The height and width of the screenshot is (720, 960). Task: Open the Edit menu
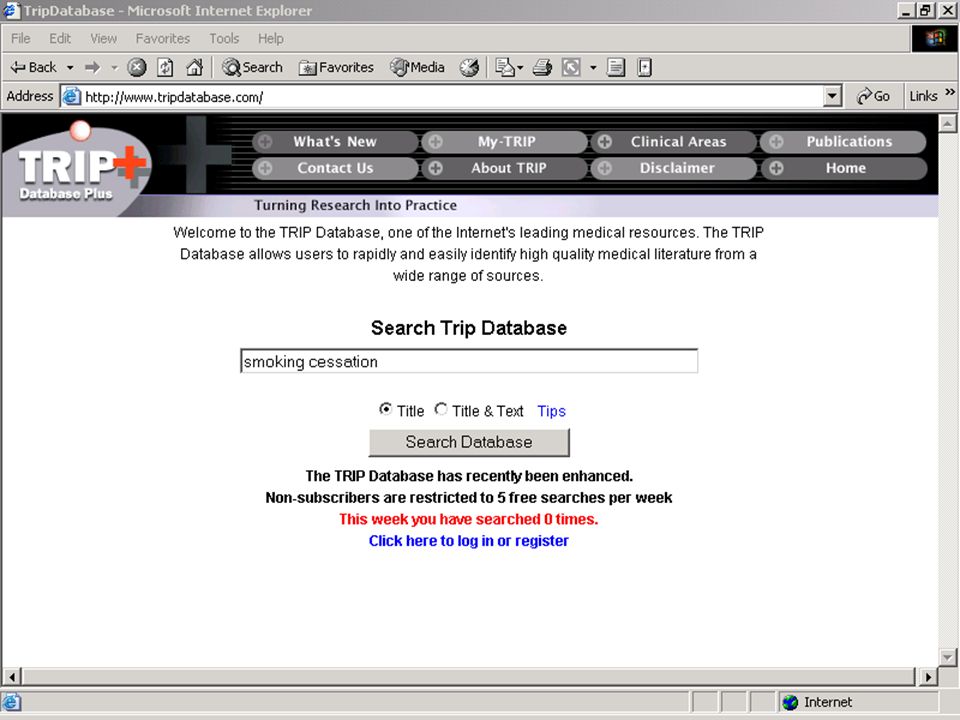[60, 39]
